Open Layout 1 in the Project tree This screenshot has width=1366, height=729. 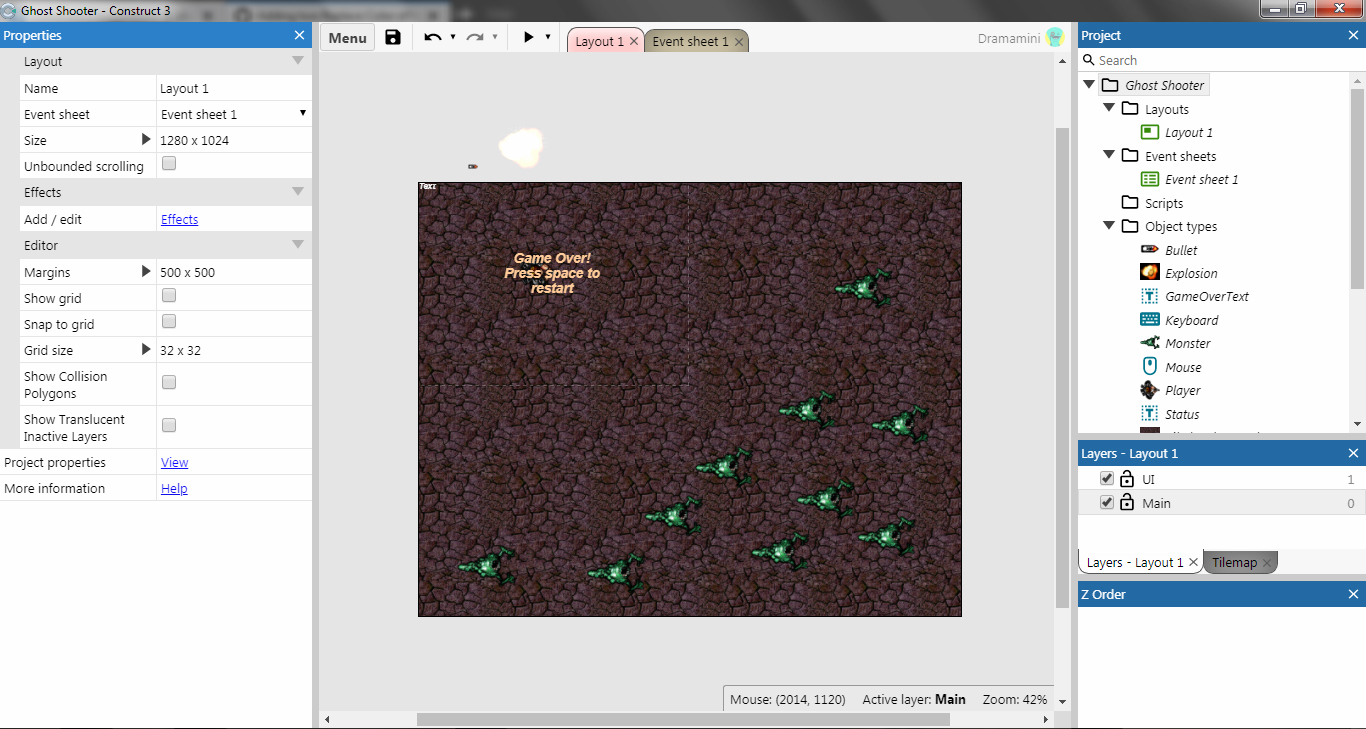(x=1189, y=132)
